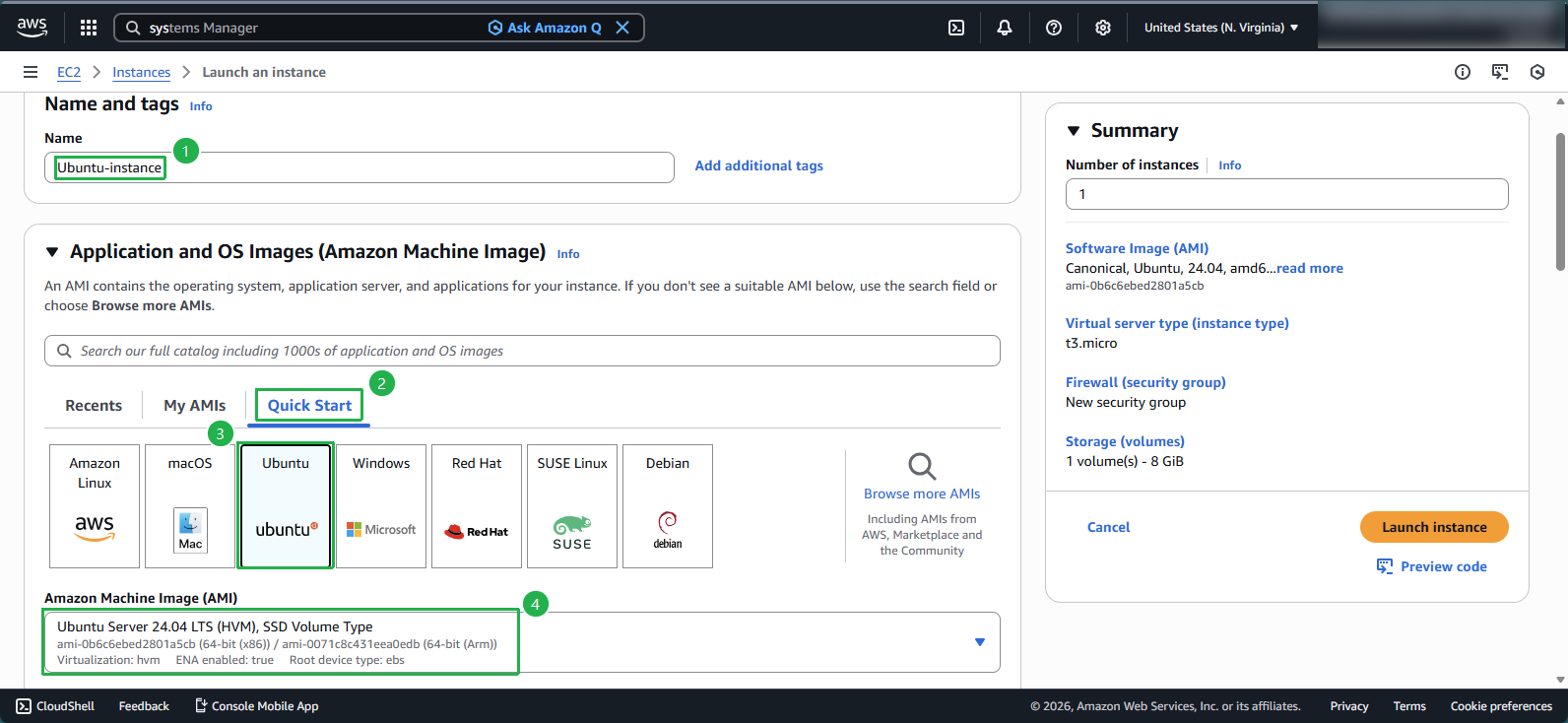Open the help question mark menu
The image size is (1568, 723).
[1054, 28]
